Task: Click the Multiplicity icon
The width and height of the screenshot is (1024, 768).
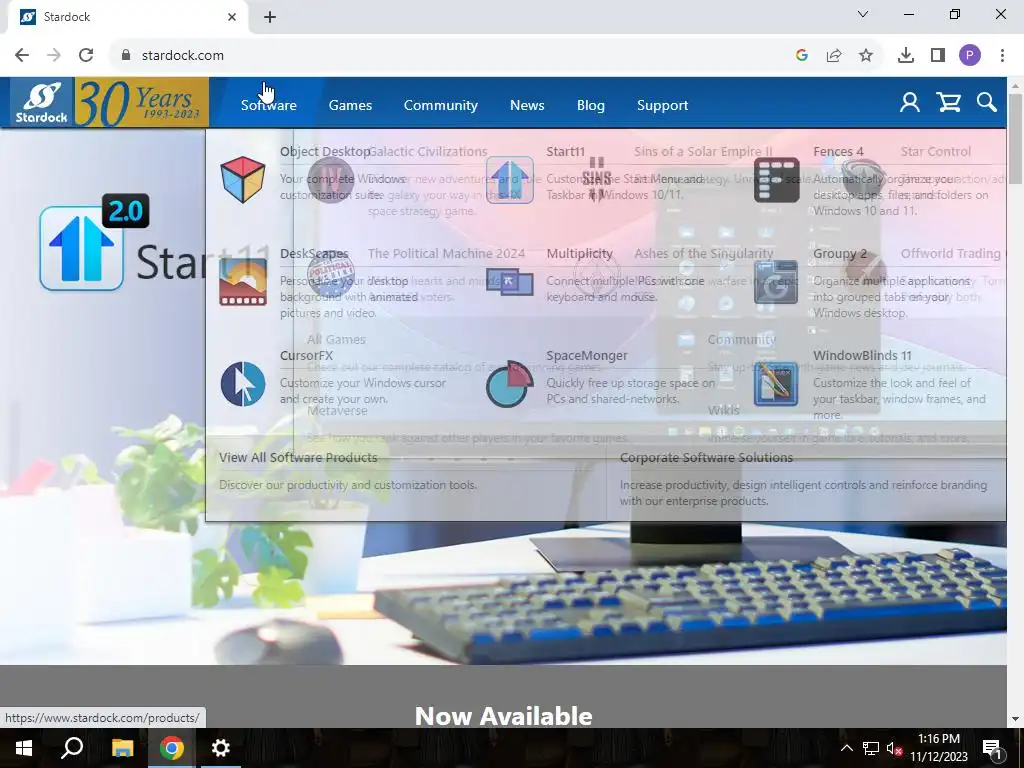Action: pyautogui.click(x=509, y=282)
